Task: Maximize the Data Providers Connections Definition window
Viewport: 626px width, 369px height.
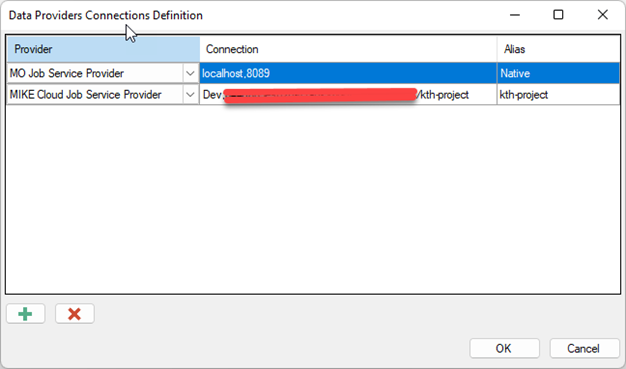Action: 558,15
